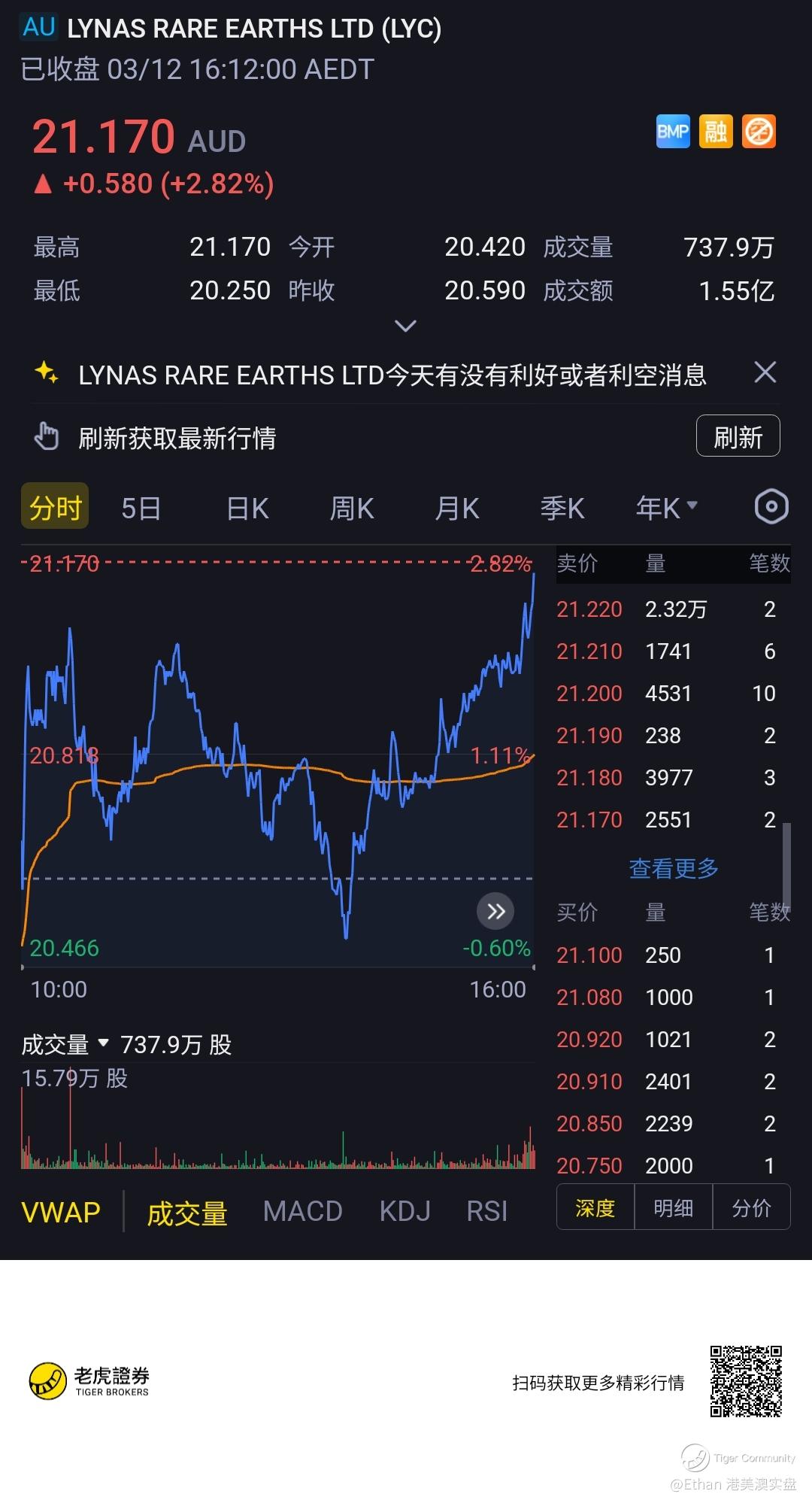Switch to the 月K chart tab
812x1503 pixels.
pos(457,509)
